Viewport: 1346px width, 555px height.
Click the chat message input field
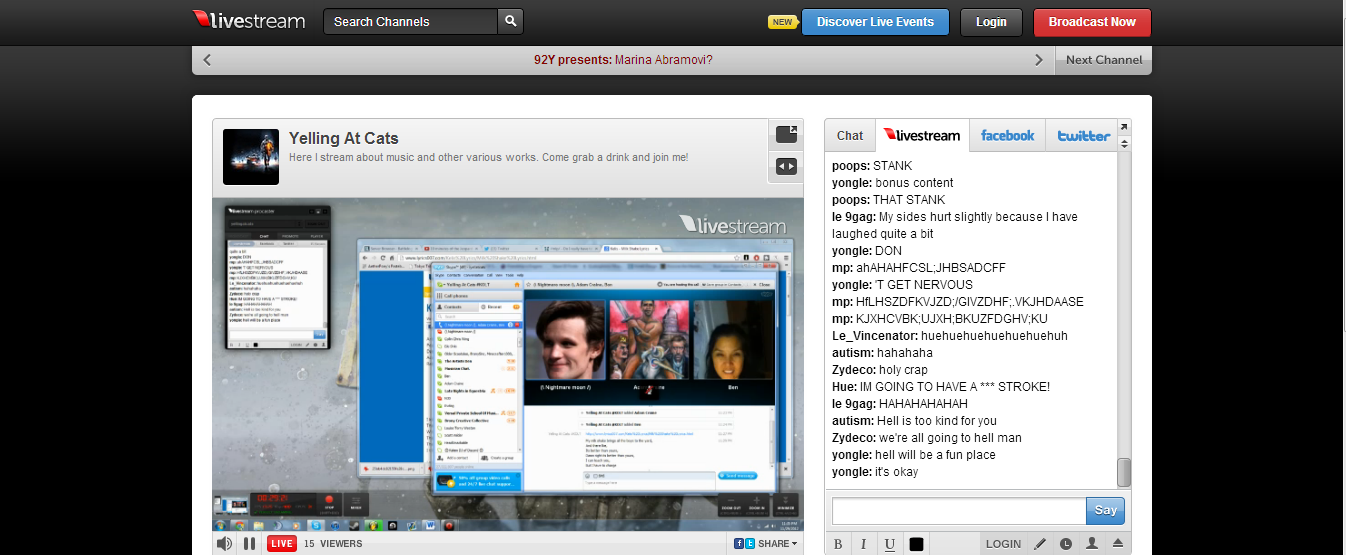958,510
